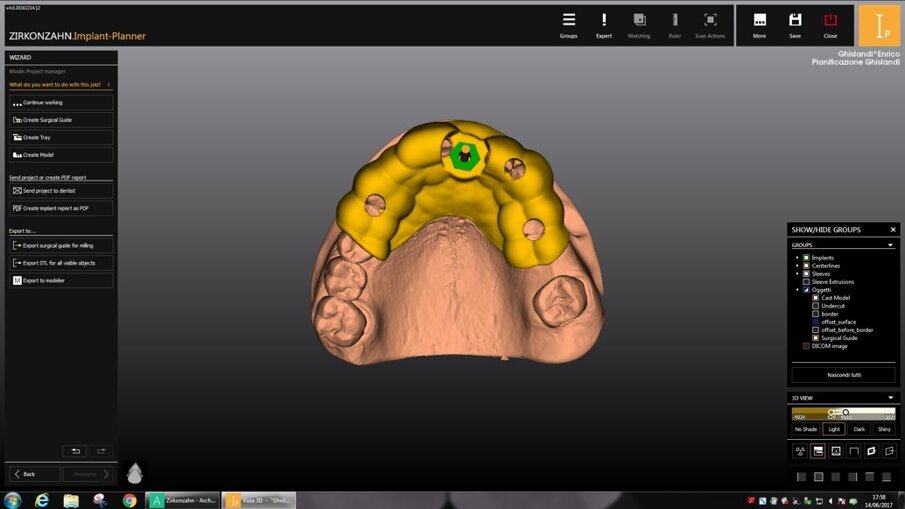This screenshot has height=509, width=905.
Task: Click the gray tooth view icon
Action: point(134,473)
